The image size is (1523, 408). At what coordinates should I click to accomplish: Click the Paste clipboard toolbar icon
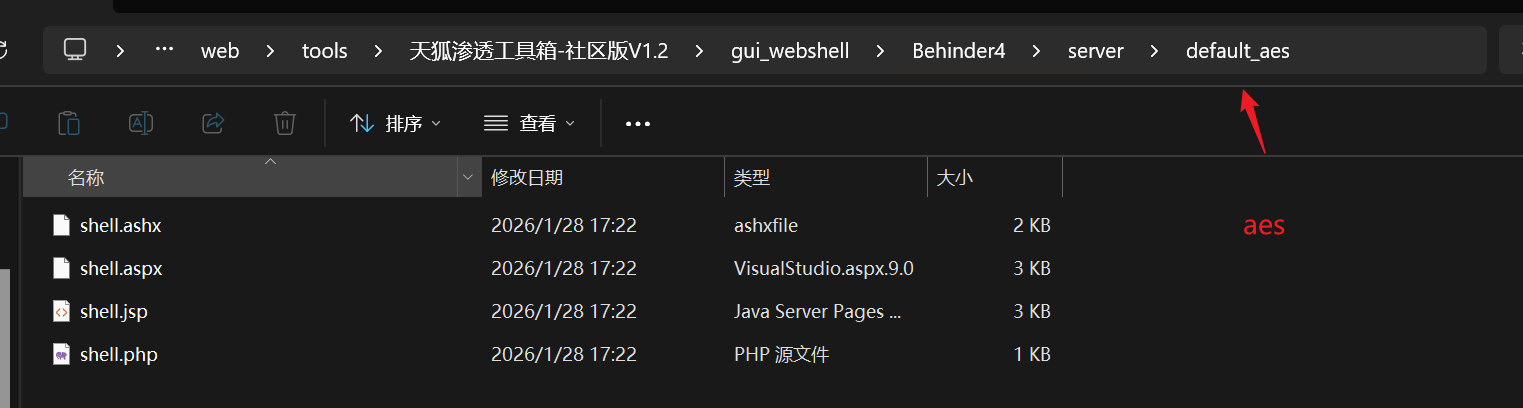[x=69, y=123]
